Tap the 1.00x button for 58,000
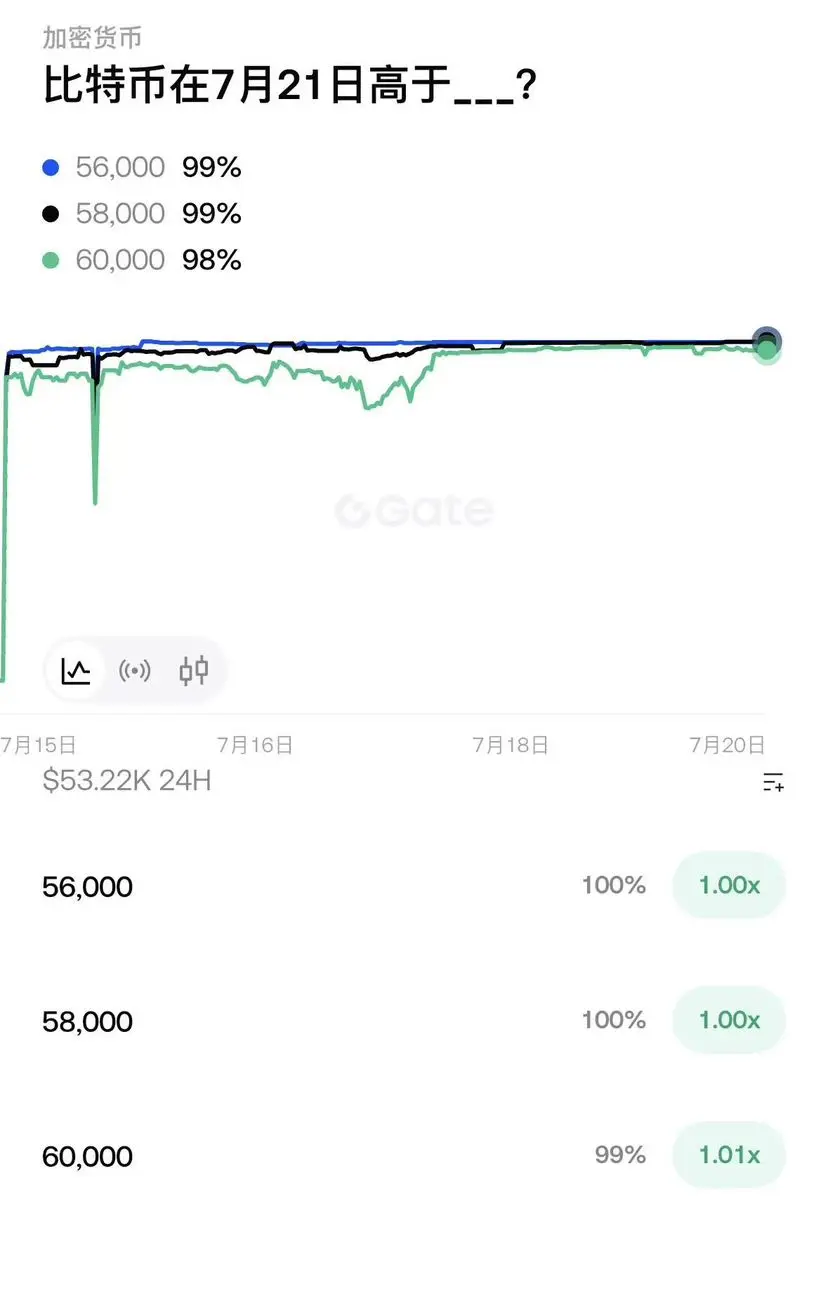The width and height of the screenshot is (828, 1303). [x=729, y=1020]
